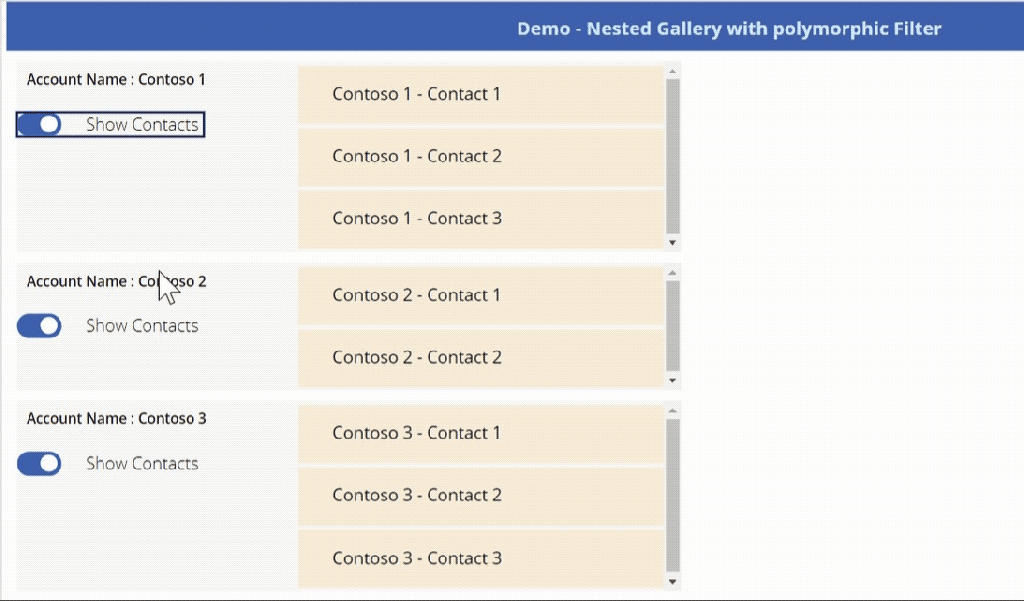Open Contoso 1 - Contact 3 row

(x=480, y=219)
